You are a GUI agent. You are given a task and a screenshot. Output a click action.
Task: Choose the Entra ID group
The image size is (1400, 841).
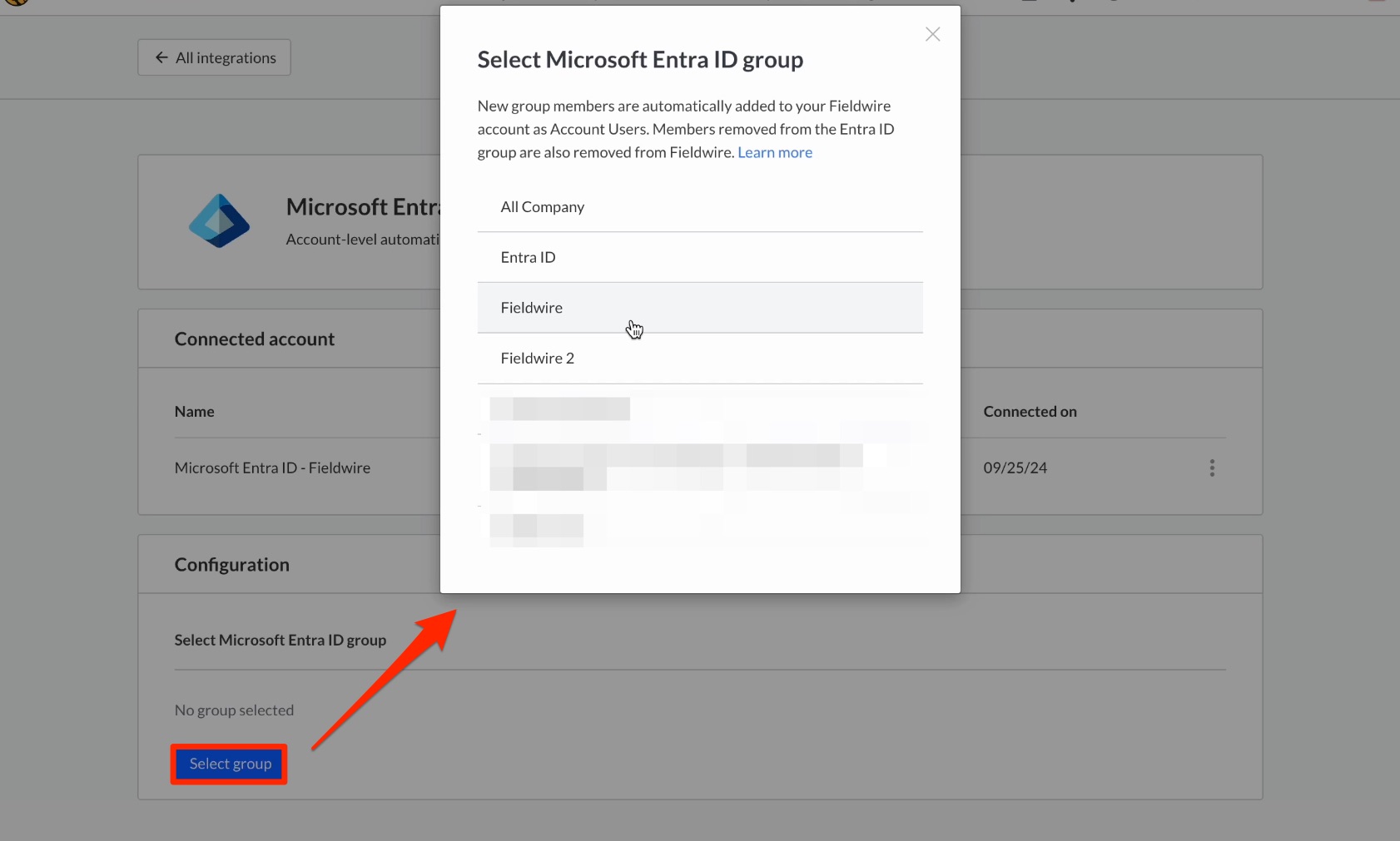[x=700, y=258]
